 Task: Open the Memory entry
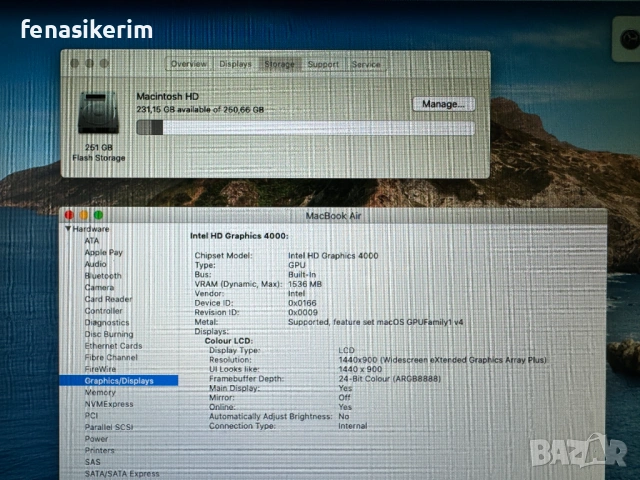(x=100, y=392)
